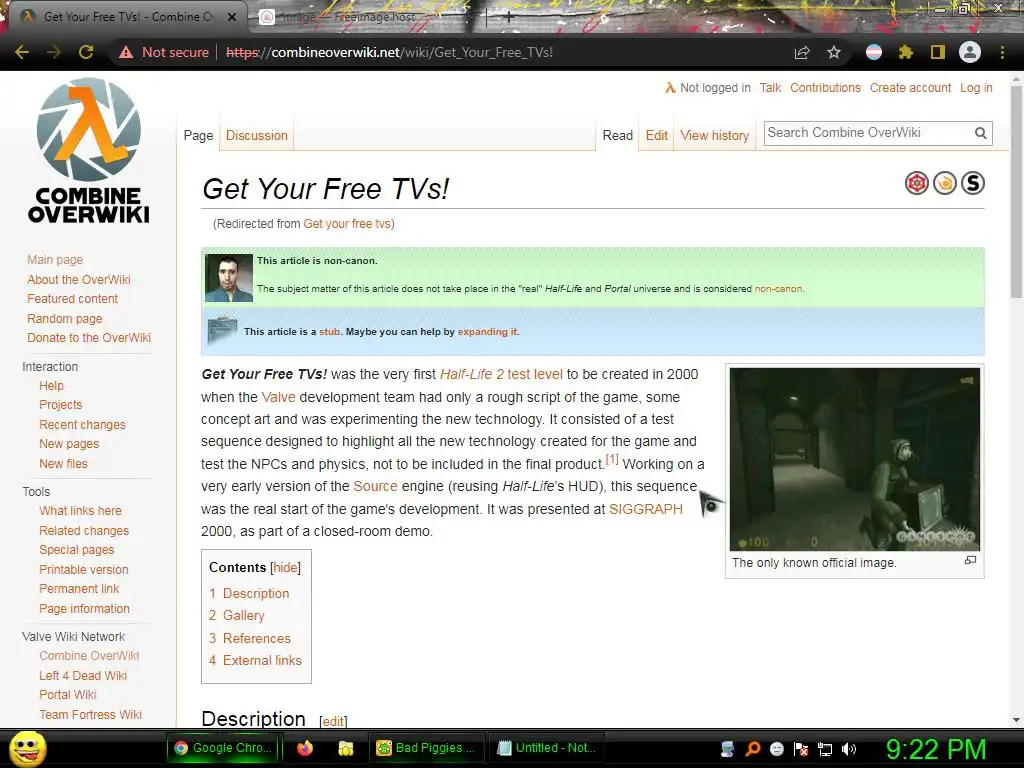1024x768 pixels.
Task: Open a new browser tab
Action: click(x=509, y=18)
